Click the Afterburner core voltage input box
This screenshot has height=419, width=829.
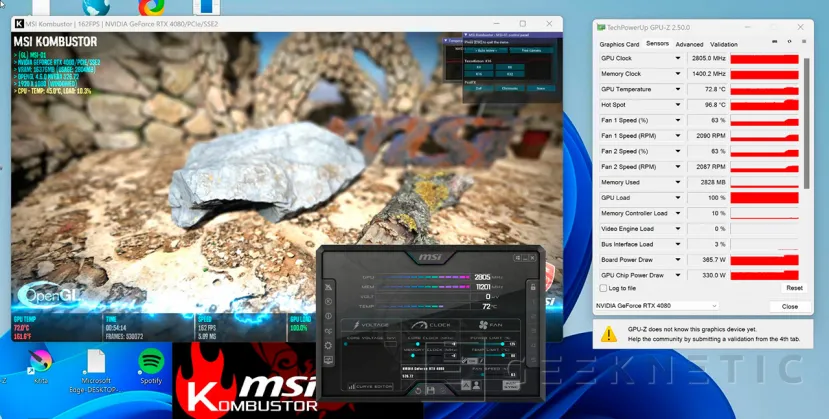(x=391, y=344)
